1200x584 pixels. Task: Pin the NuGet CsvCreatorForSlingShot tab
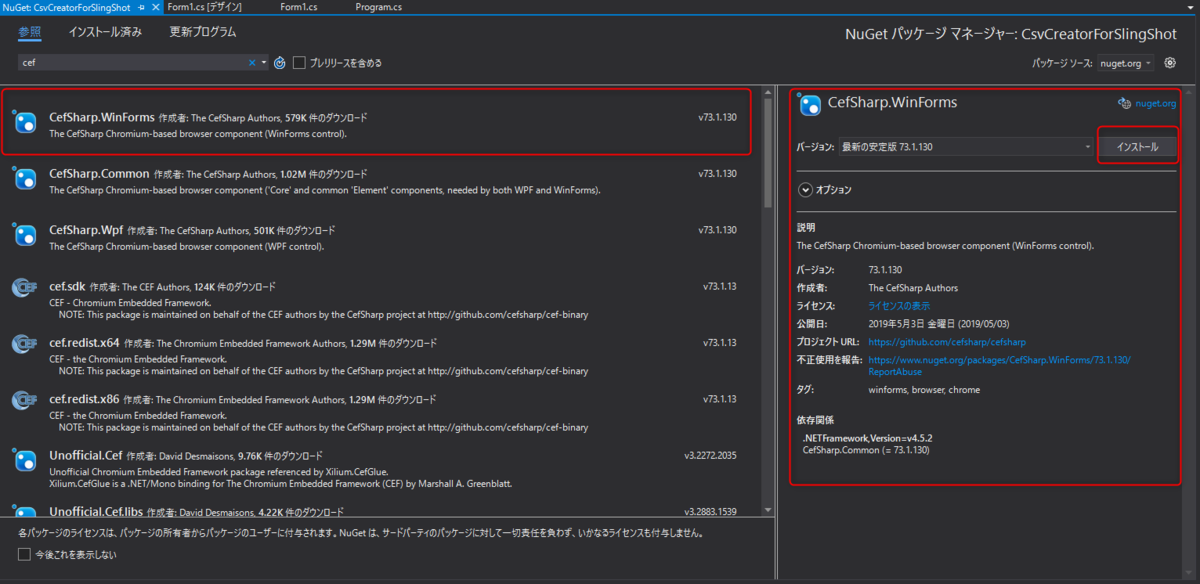pos(143,7)
